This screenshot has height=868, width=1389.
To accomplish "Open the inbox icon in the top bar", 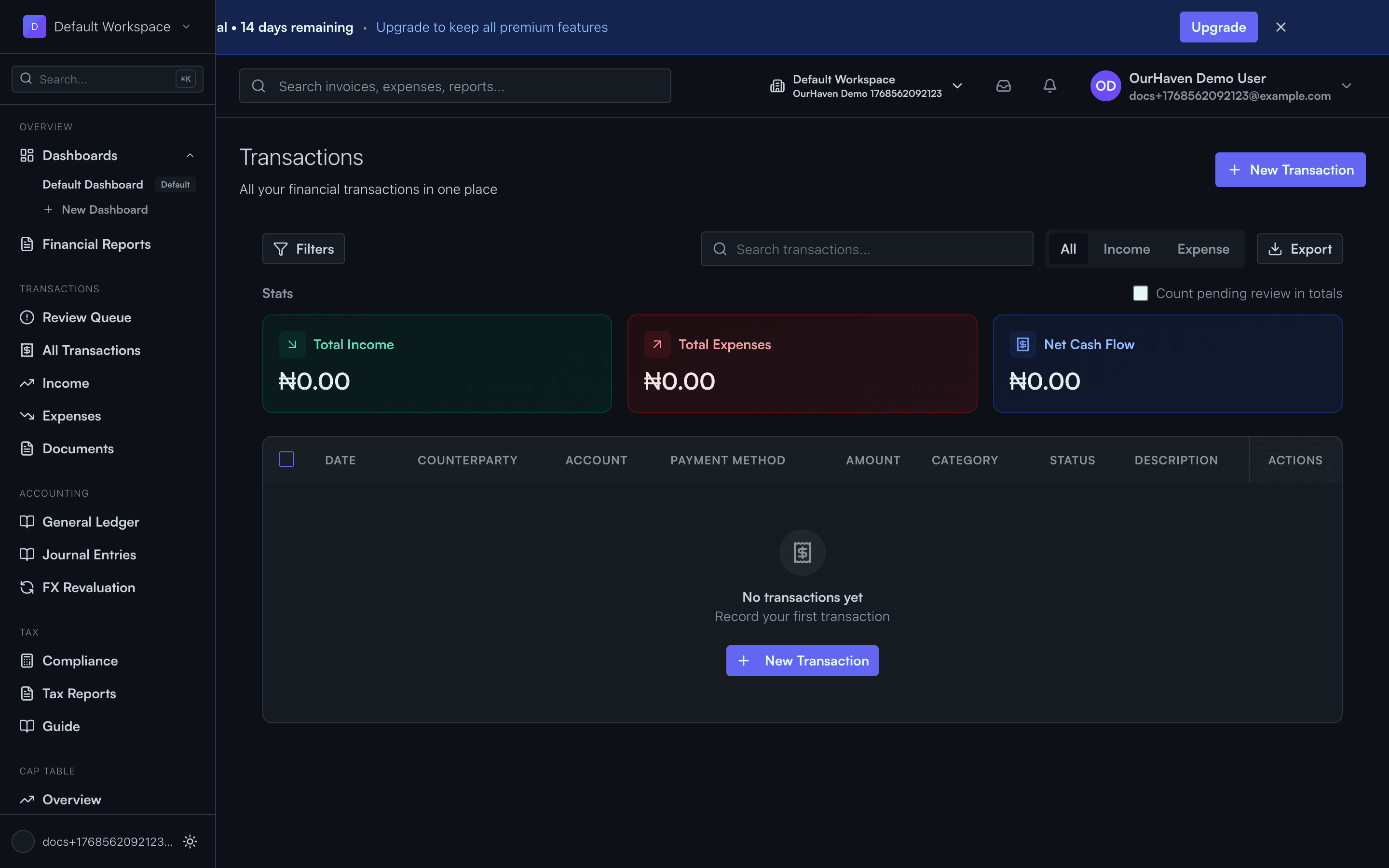I will tap(1003, 85).
